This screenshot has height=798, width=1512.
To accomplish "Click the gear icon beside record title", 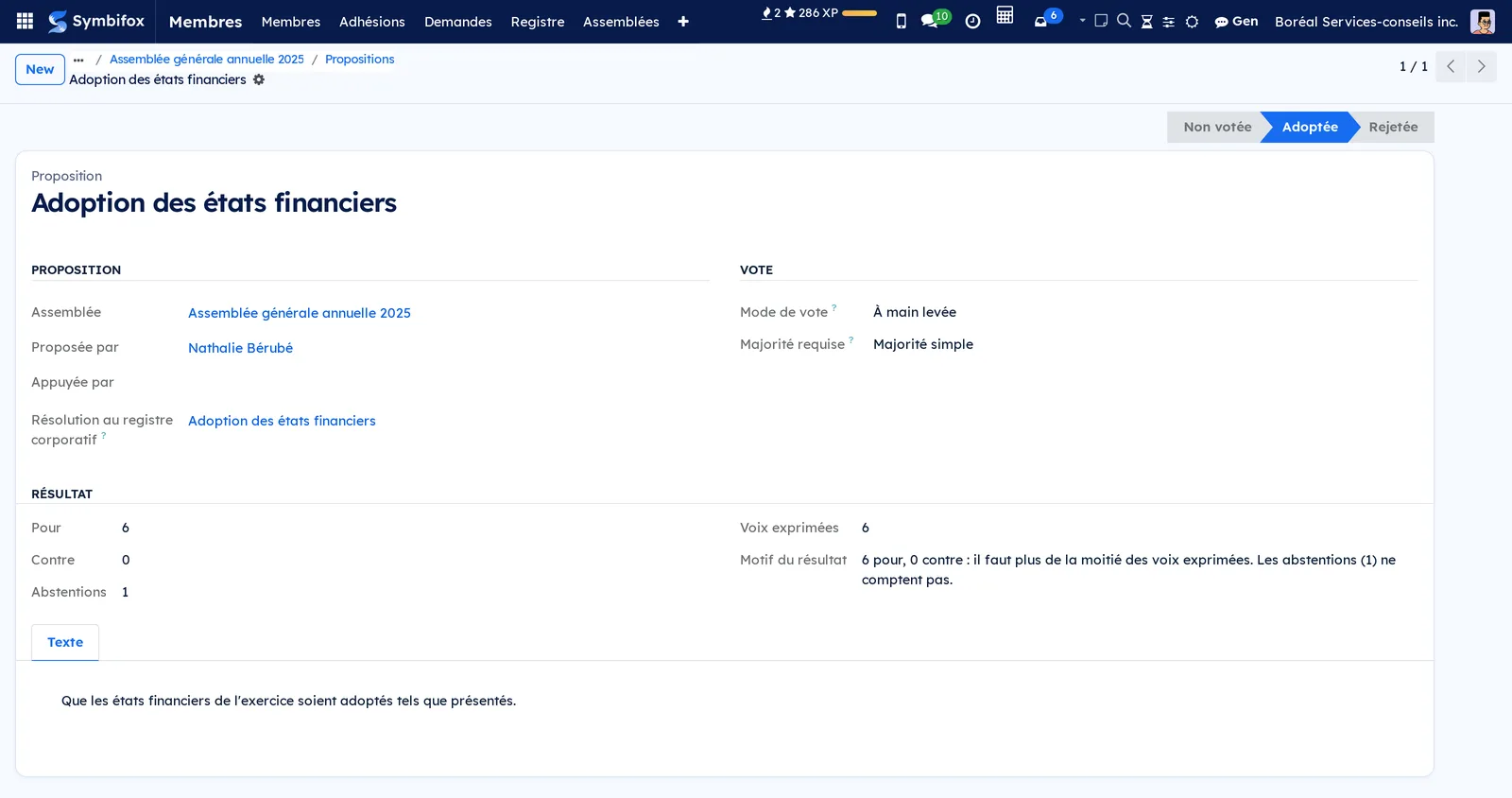I will [259, 79].
